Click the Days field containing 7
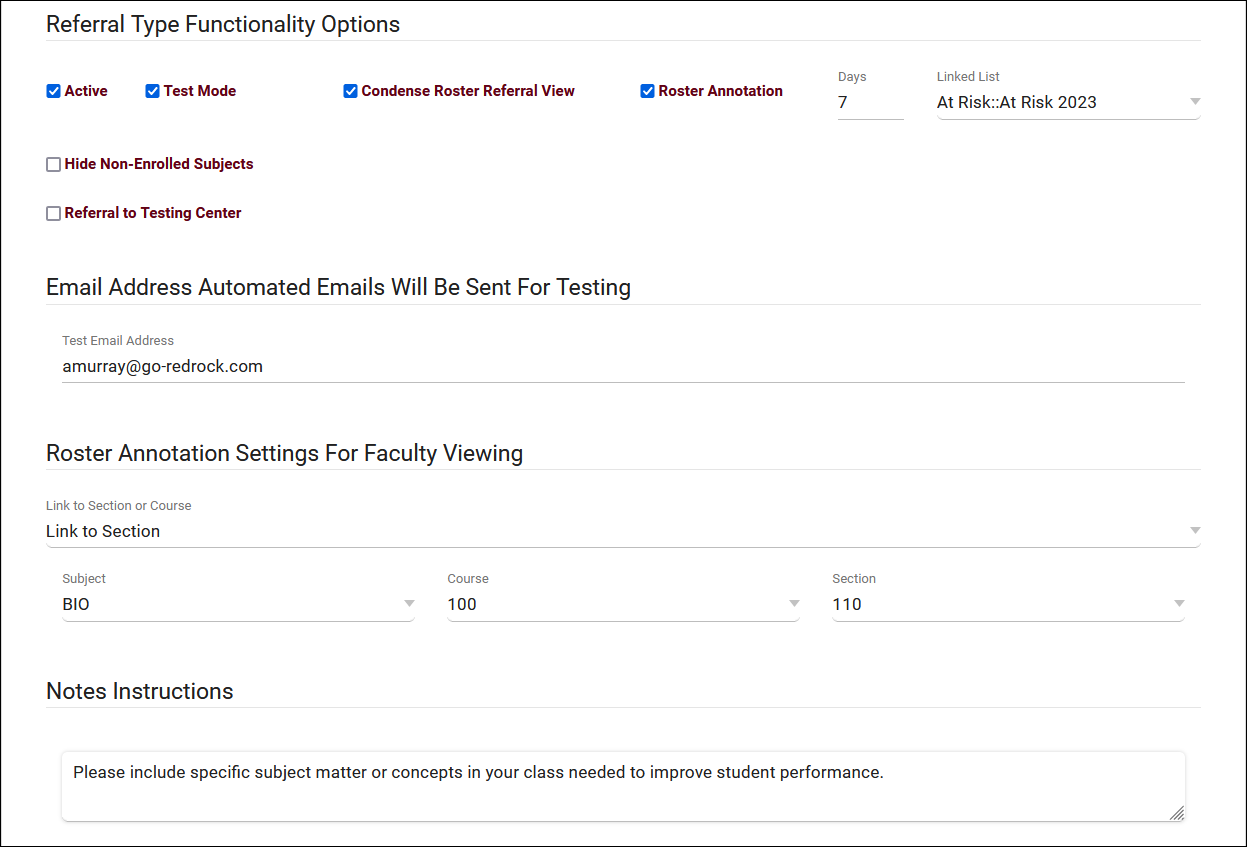The height and width of the screenshot is (847, 1247). click(x=869, y=102)
